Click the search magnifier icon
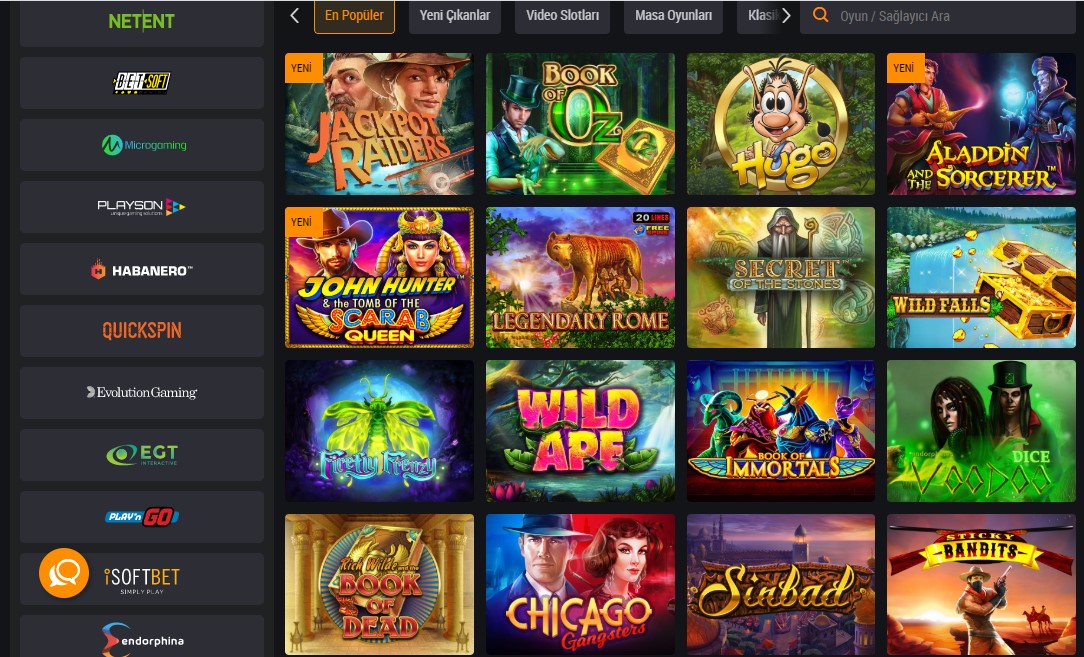Viewport: 1084px width, 657px height. [821, 15]
